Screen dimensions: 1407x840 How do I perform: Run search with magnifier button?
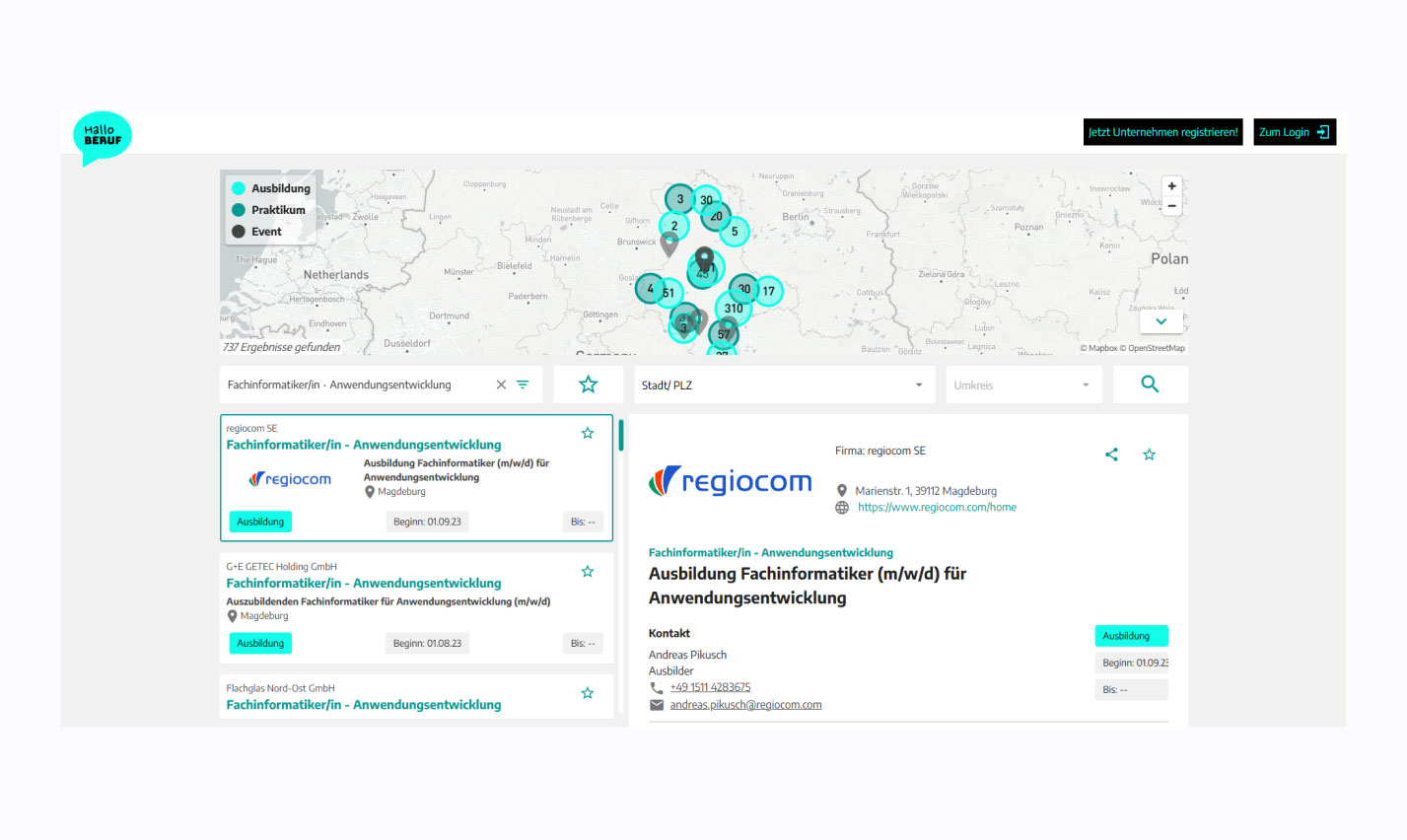1150,385
